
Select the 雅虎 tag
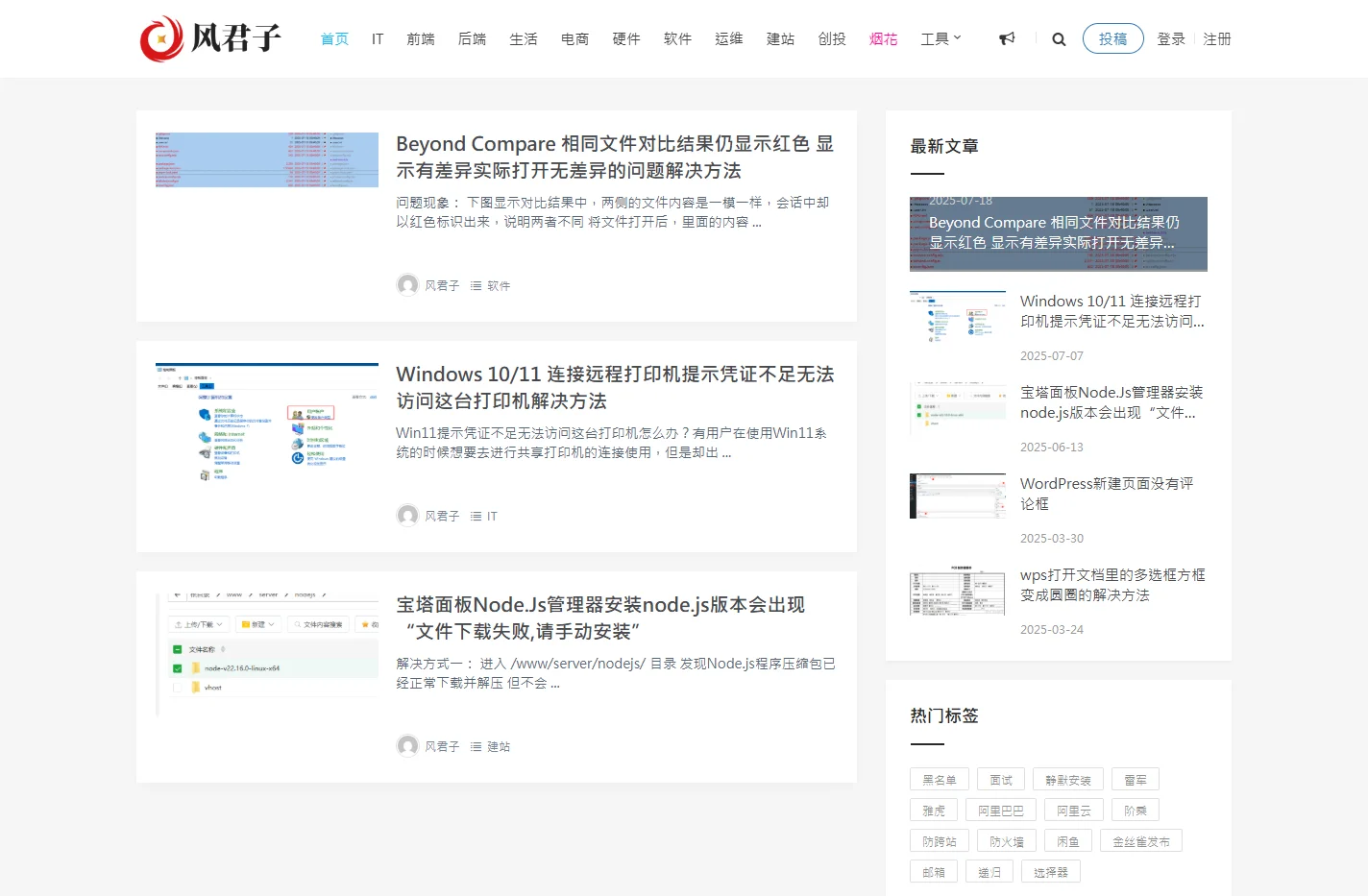click(x=934, y=810)
